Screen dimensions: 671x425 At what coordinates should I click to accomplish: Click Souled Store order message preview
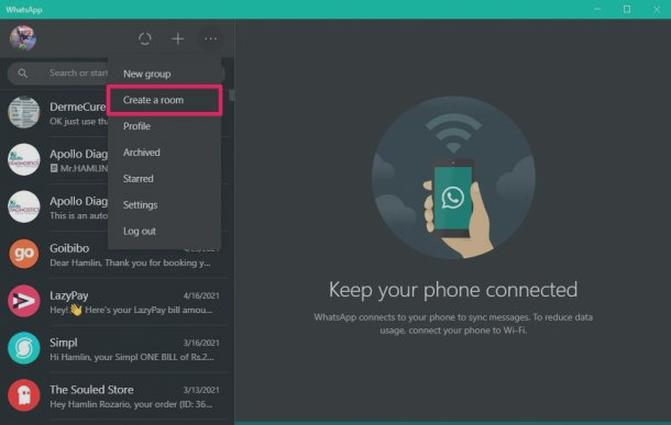pyautogui.click(x=131, y=404)
